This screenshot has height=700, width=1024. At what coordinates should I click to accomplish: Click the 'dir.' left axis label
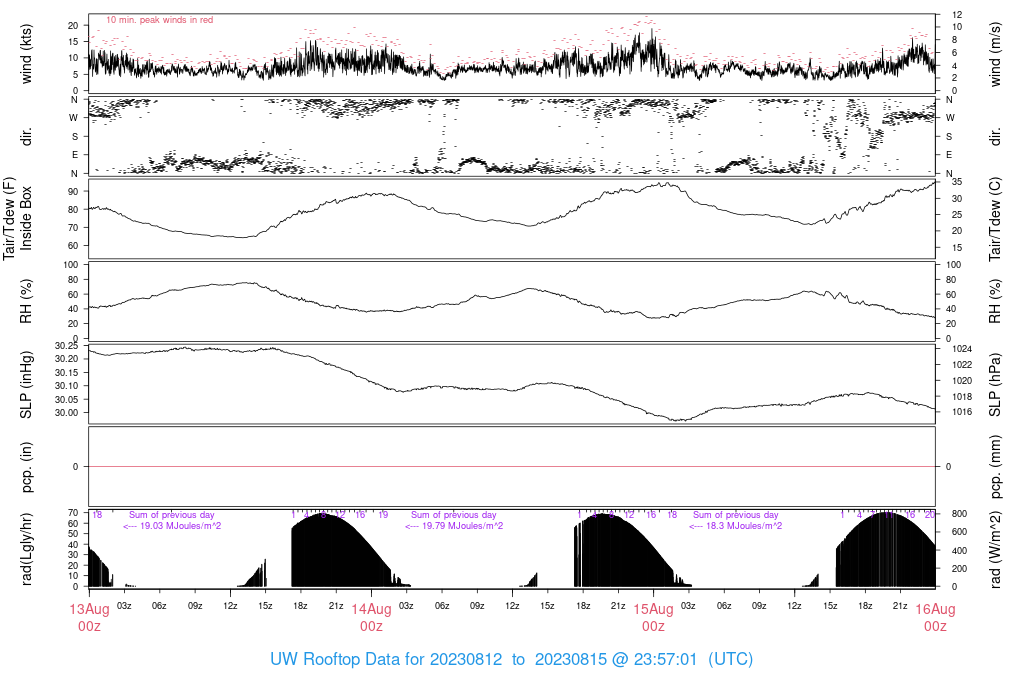(26, 136)
